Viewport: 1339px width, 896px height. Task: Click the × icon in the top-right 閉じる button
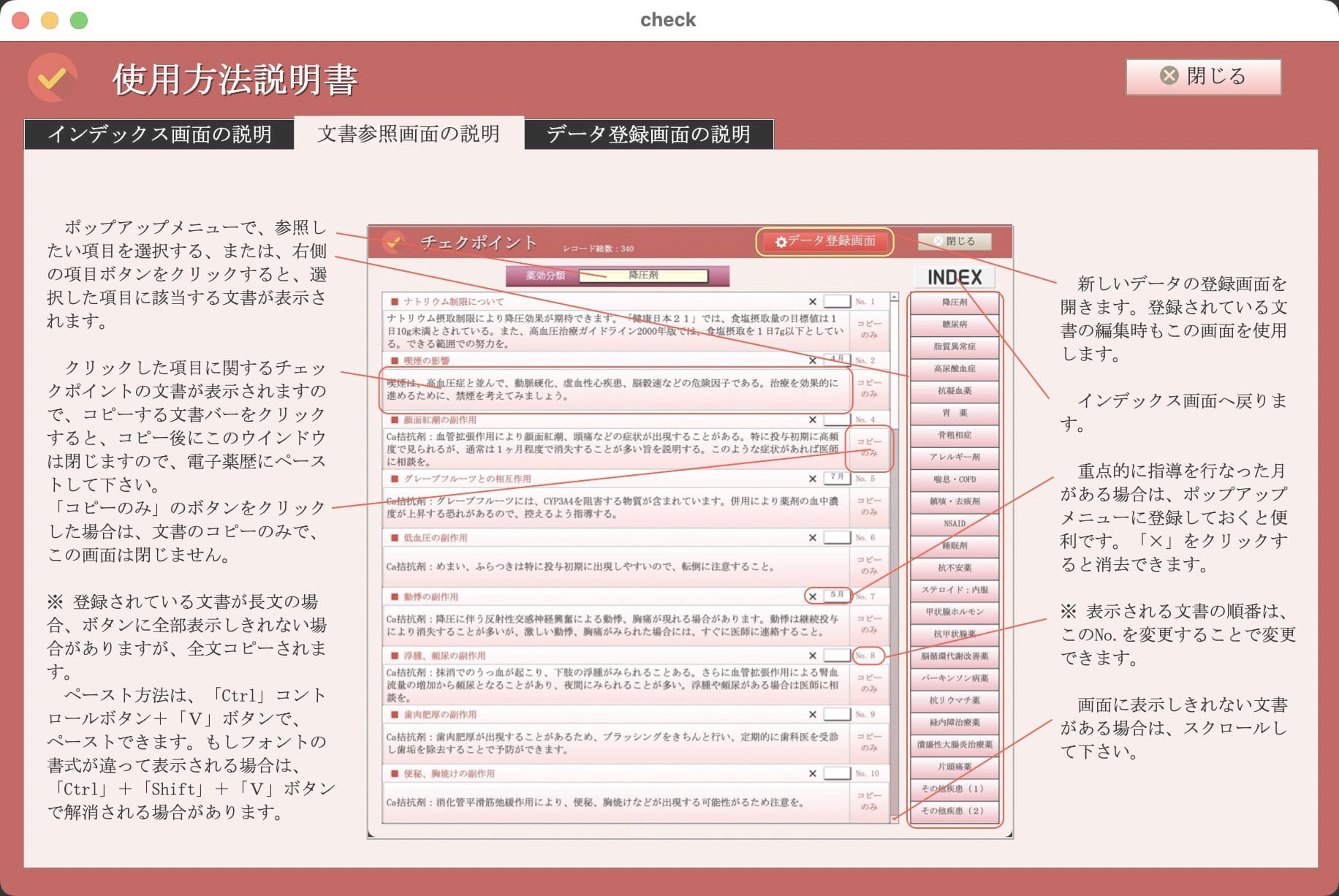click(1170, 76)
